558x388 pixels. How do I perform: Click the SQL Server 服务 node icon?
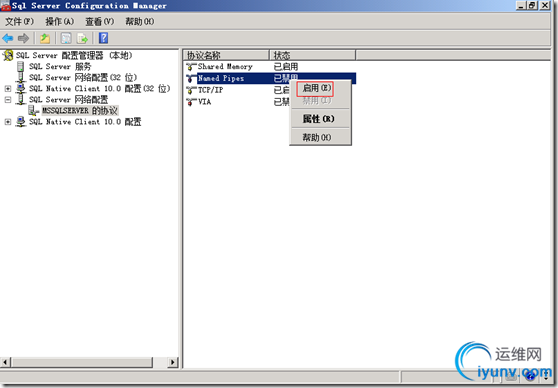pyautogui.click(x=21, y=67)
